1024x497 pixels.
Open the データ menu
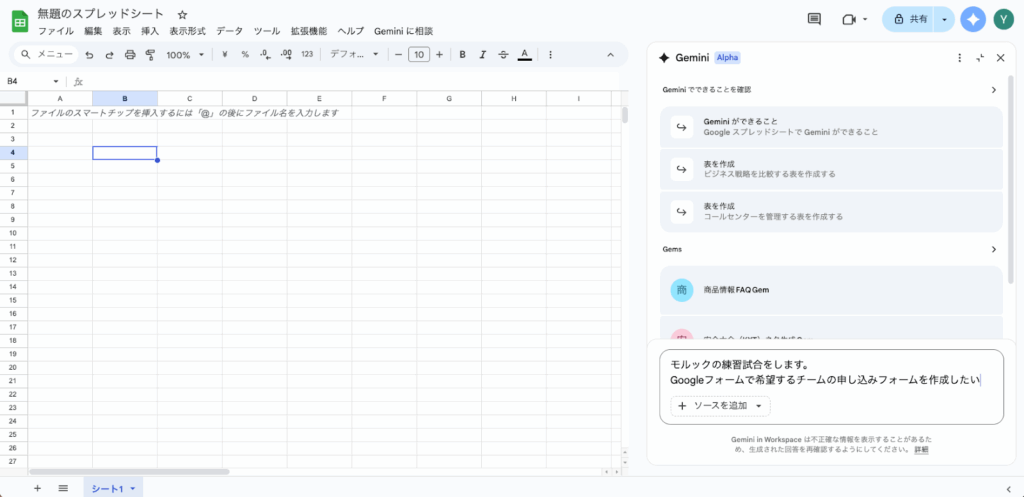[x=229, y=31]
